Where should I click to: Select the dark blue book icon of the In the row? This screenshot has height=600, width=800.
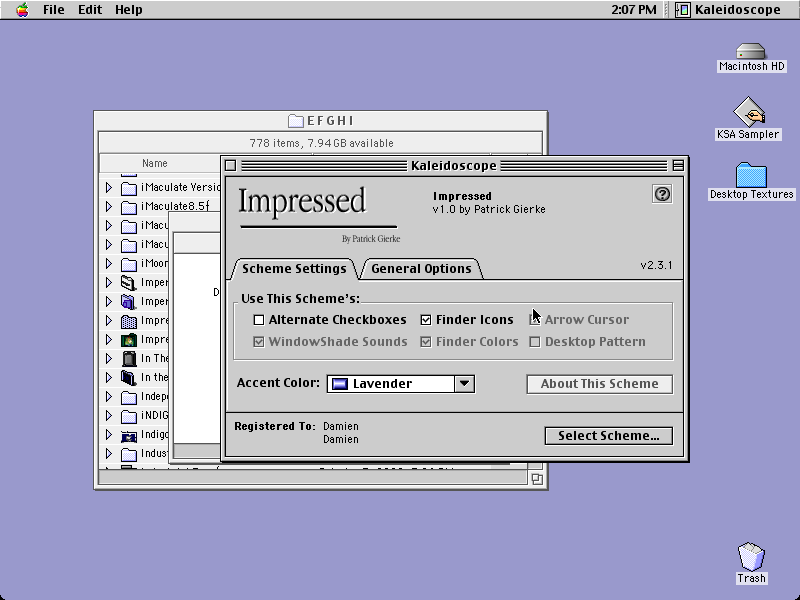[129, 378]
